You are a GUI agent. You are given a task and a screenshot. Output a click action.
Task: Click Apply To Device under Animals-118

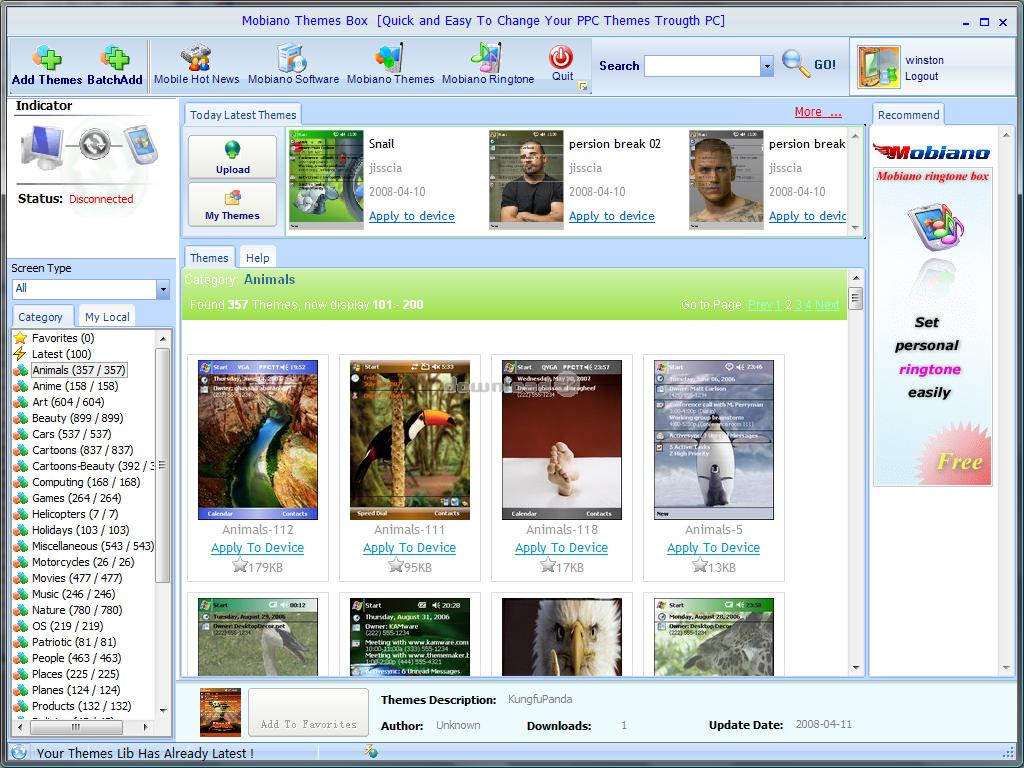coord(562,548)
